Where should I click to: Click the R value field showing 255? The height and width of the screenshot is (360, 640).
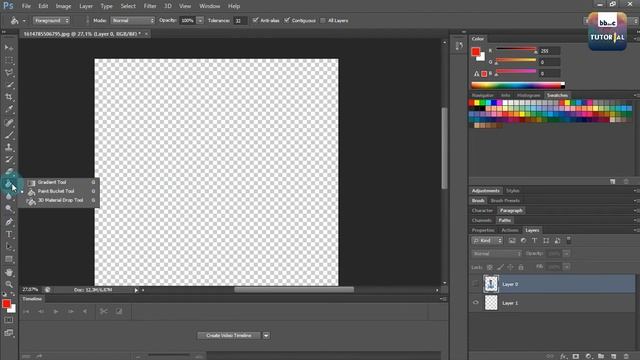549,51
